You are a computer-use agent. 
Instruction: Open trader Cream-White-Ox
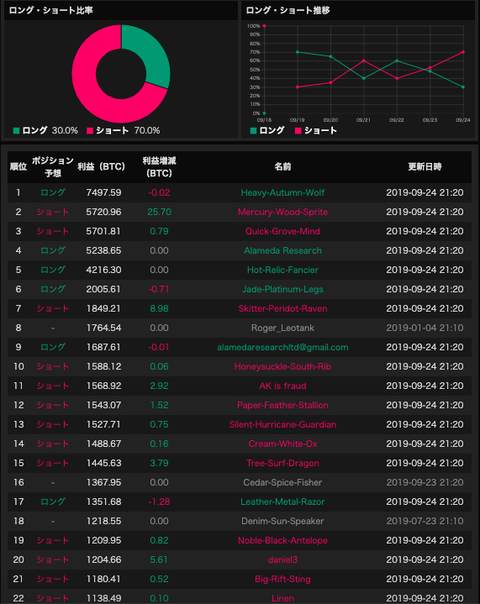(282, 444)
